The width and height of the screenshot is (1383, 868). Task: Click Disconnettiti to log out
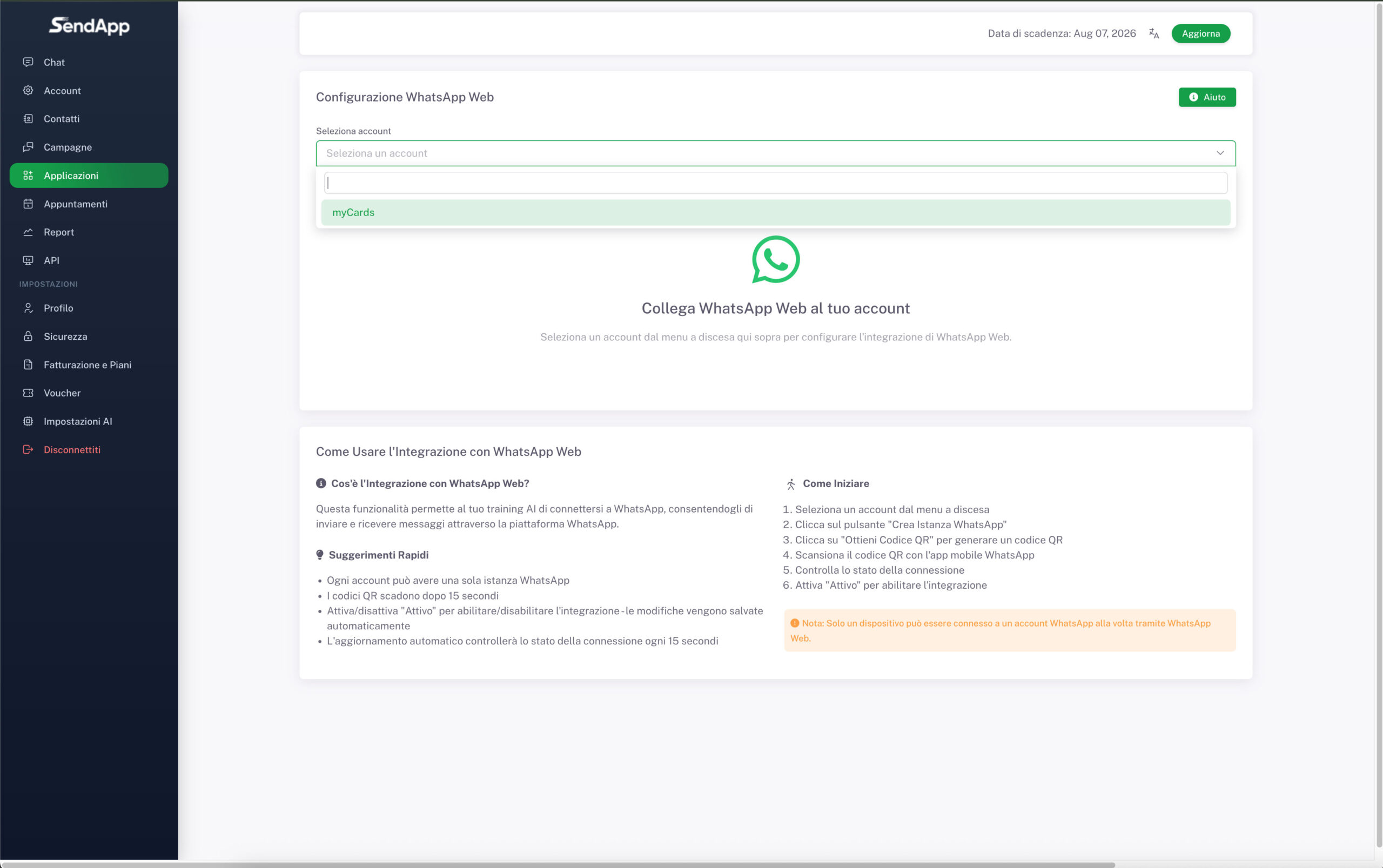pyautogui.click(x=89, y=449)
